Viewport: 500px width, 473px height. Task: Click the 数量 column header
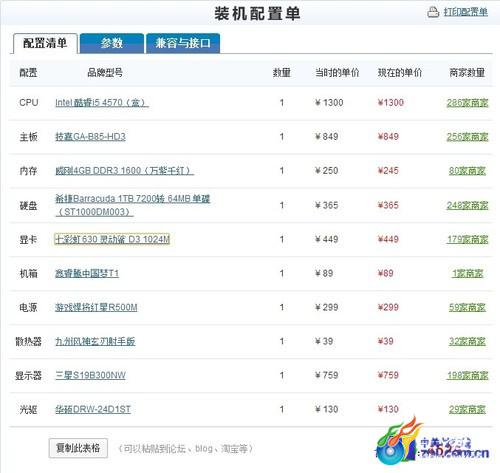[282, 72]
